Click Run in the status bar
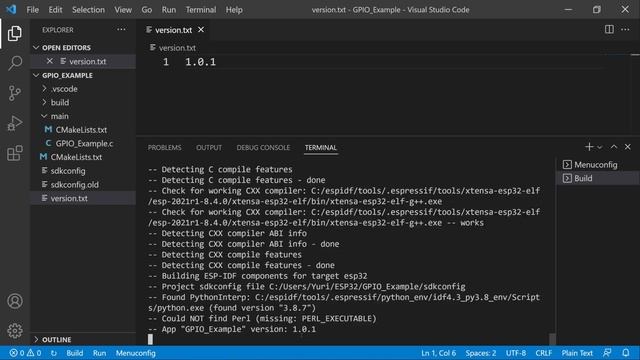Viewport: 640px width, 360px height. point(99,353)
